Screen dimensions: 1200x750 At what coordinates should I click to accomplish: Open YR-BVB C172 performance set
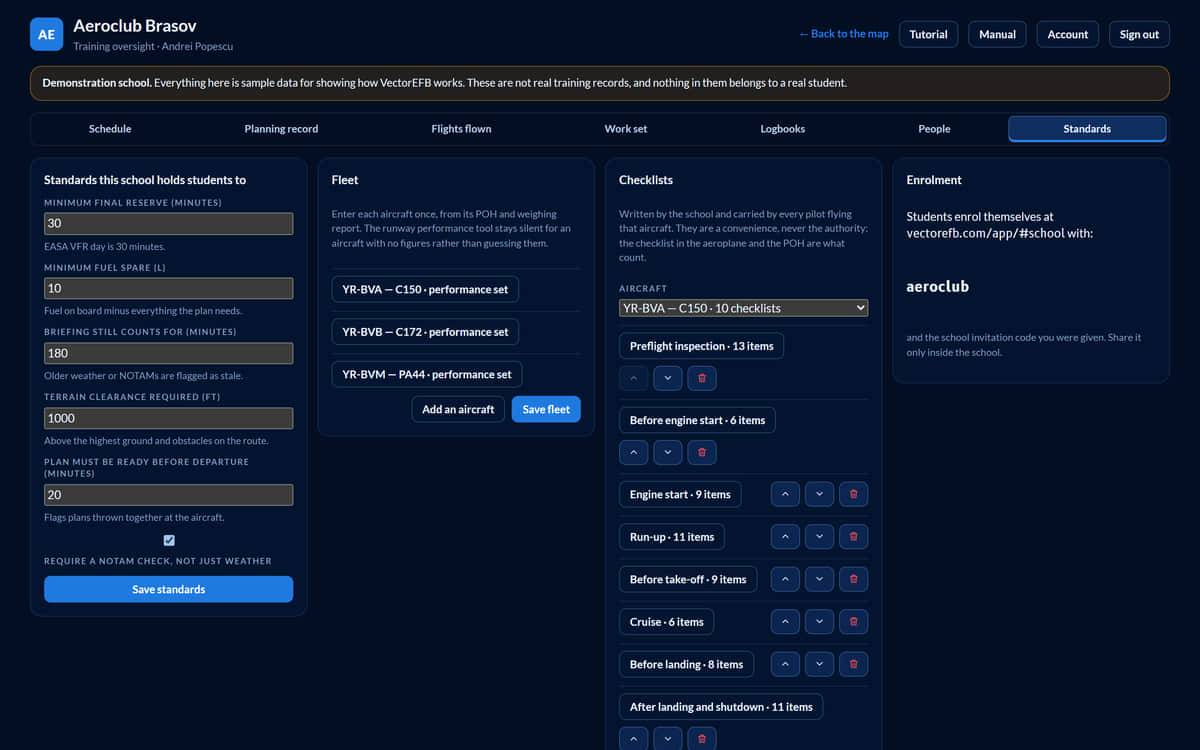click(x=426, y=332)
